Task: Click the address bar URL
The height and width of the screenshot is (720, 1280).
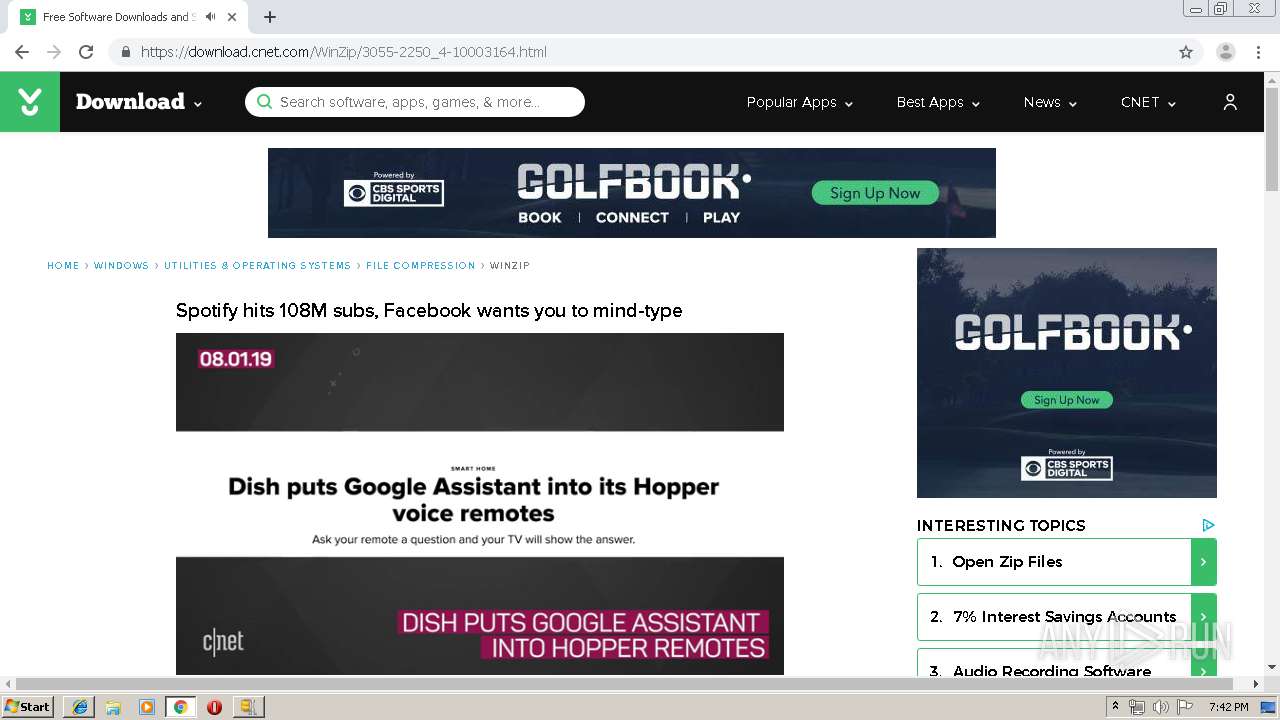Action: coord(344,52)
